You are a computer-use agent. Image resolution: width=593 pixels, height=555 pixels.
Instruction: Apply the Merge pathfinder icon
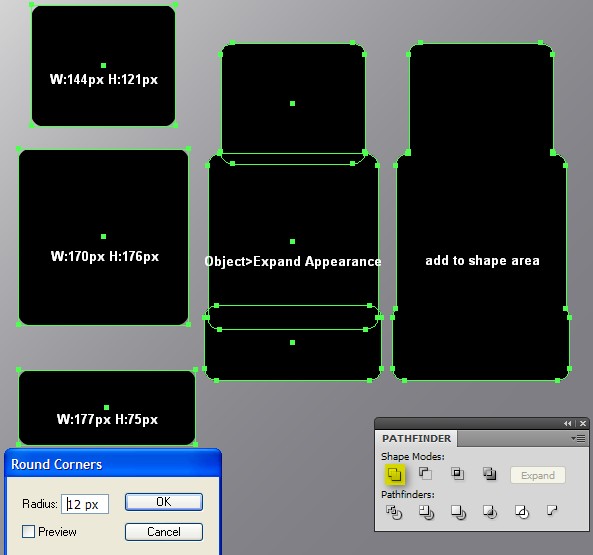(458, 512)
